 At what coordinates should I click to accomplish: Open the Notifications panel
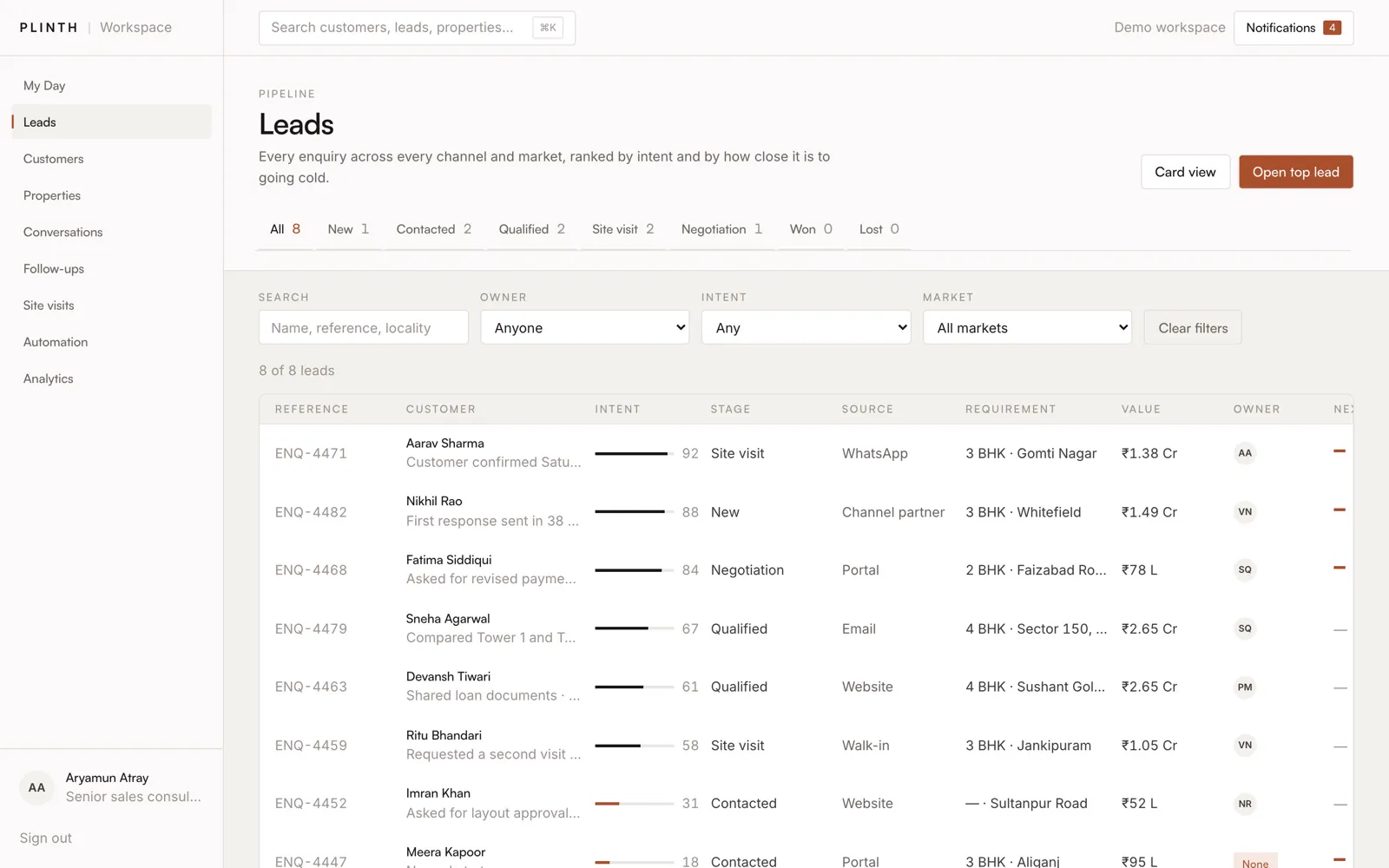[x=1294, y=28]
